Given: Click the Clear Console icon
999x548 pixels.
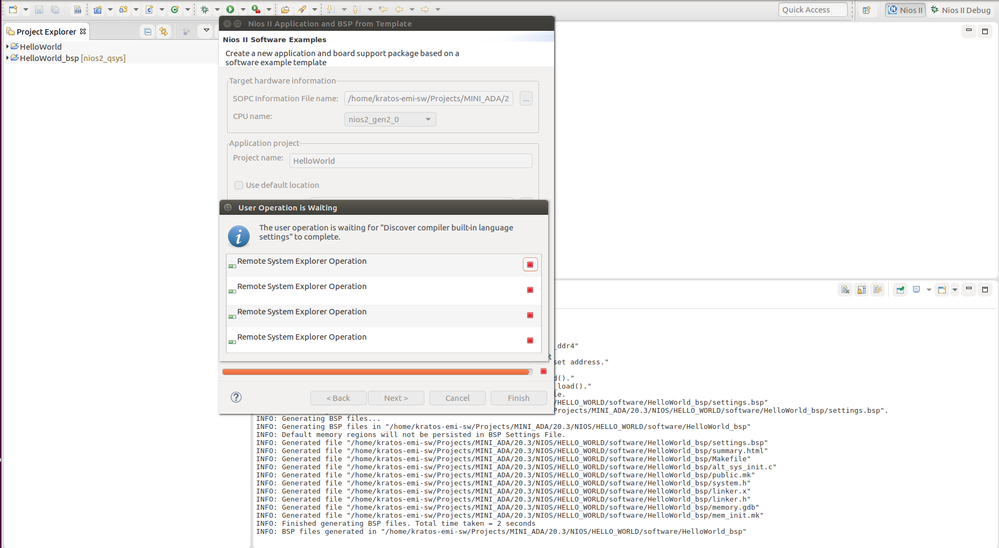Looking at the screenshot, I should coord(845,289).
